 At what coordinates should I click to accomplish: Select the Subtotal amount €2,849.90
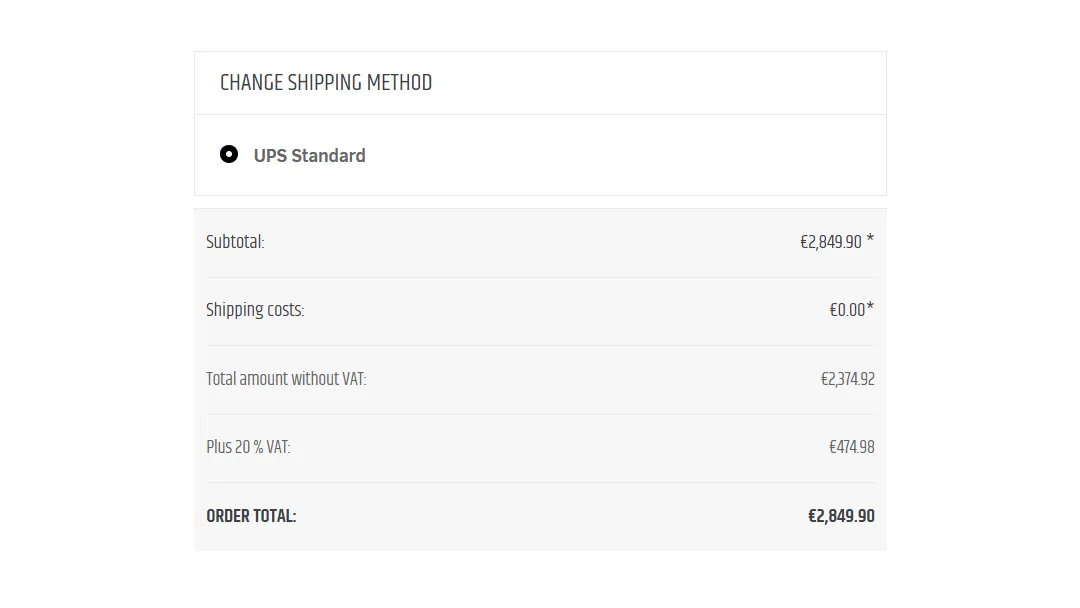tap(831, 241)
